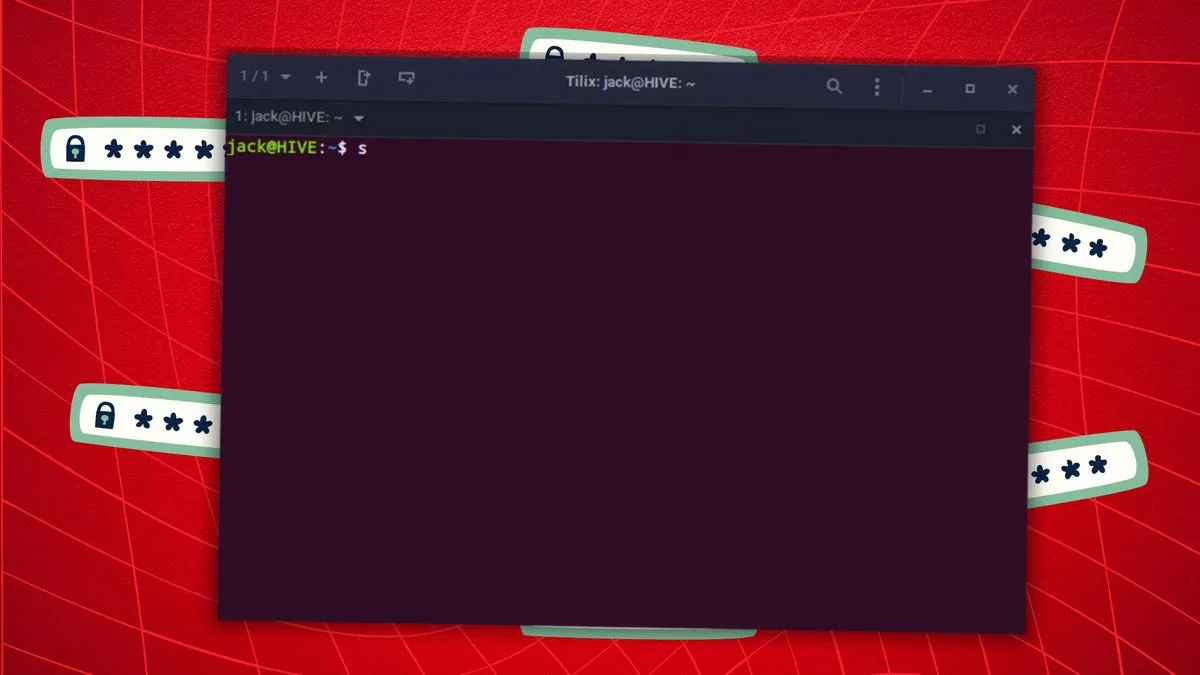Click the typed letter s at the prompt
Image resolution: width=1200 pixels, height=675 pixels.
tap(362, 148)
